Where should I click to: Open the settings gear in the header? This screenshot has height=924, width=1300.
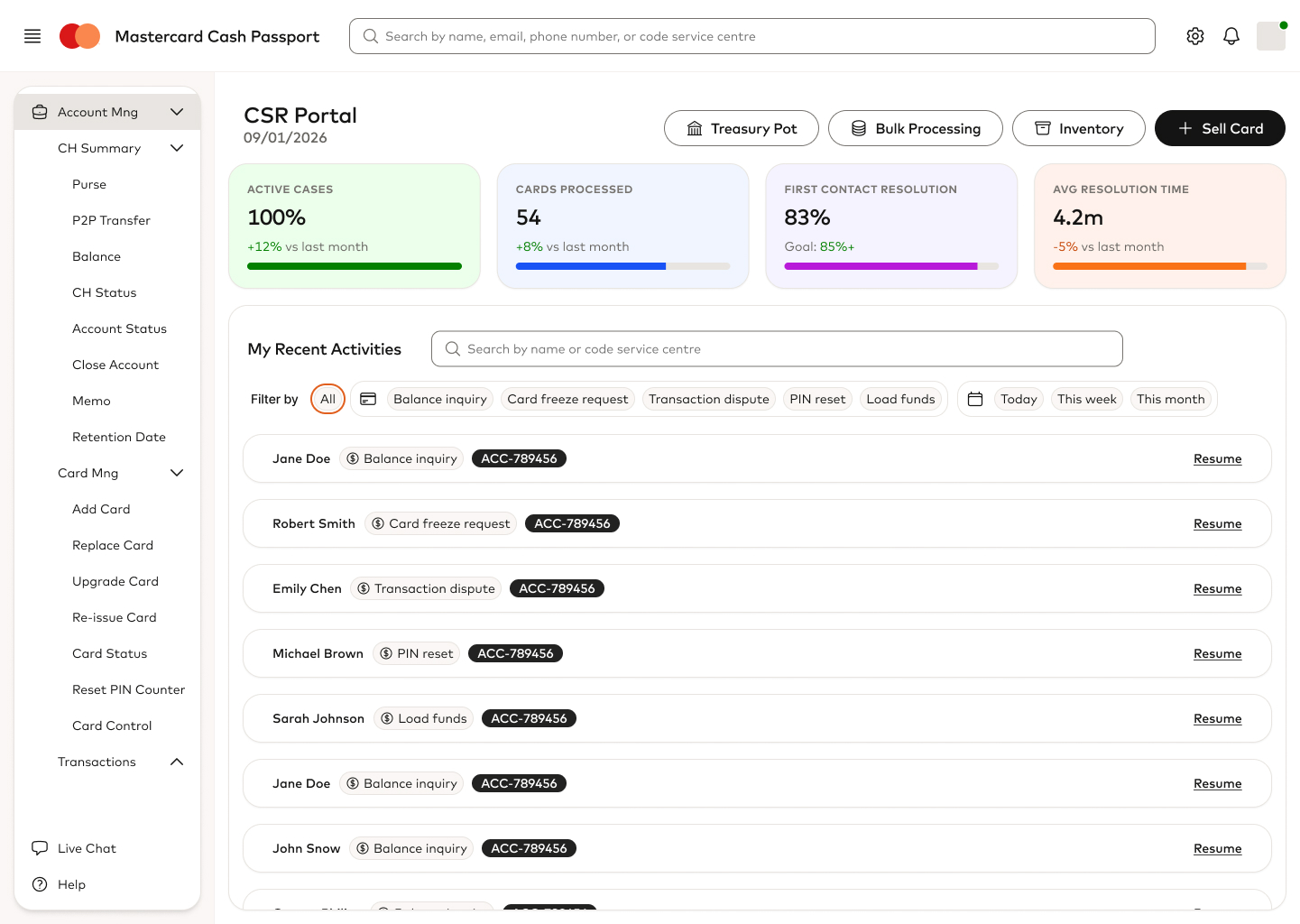tap(1194, 36)
